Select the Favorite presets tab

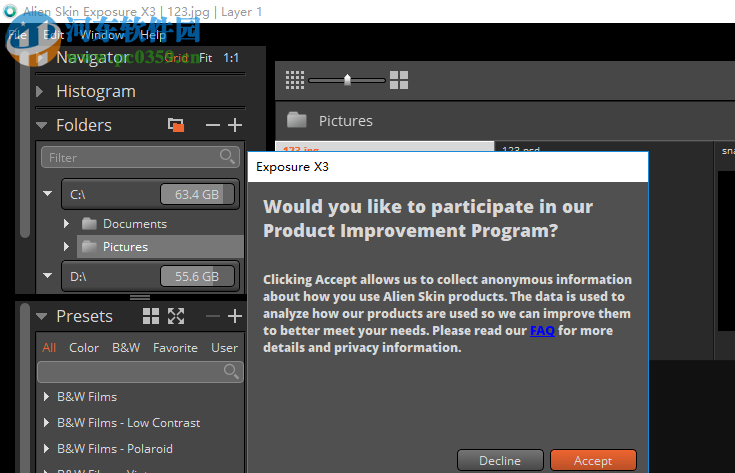175,348
